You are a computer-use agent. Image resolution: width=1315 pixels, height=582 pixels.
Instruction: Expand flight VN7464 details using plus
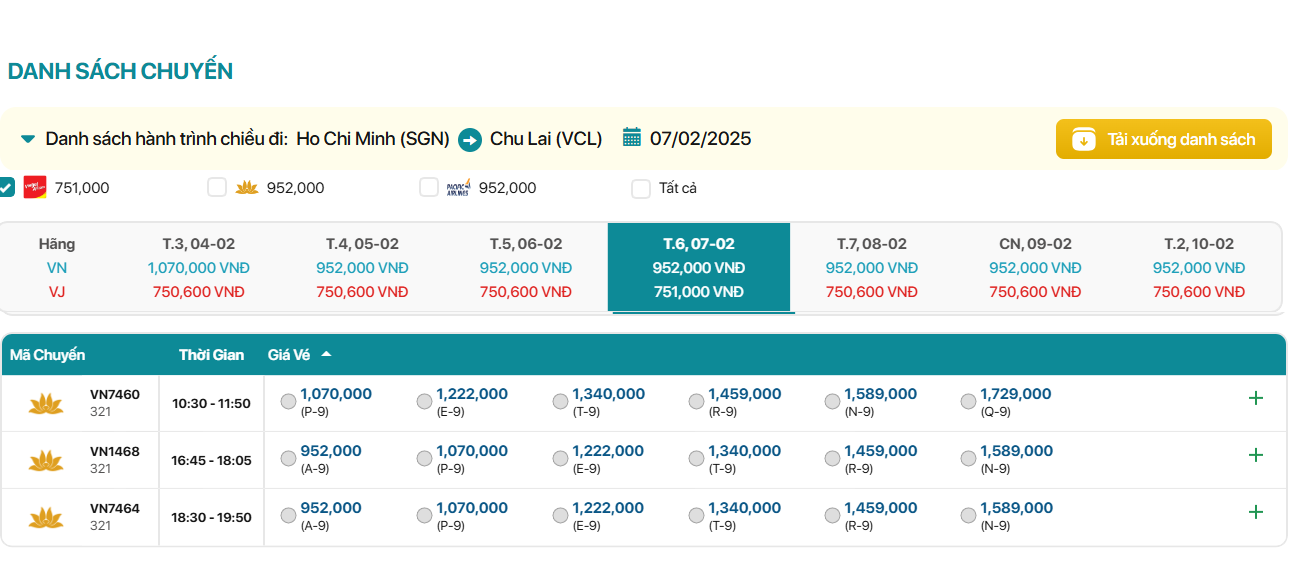coord(1256,512)
